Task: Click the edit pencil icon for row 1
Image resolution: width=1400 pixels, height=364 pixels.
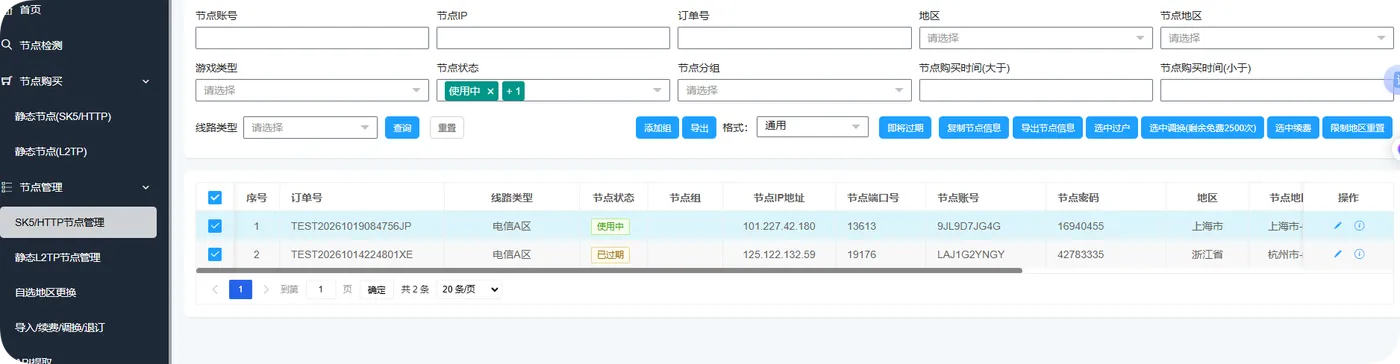Action: [1338, 226]
